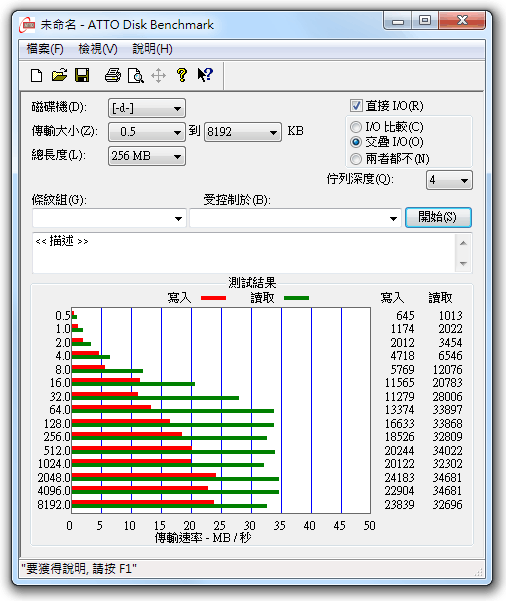Click the write value 20244
The image size is (506, 601).
pos(399,450)
